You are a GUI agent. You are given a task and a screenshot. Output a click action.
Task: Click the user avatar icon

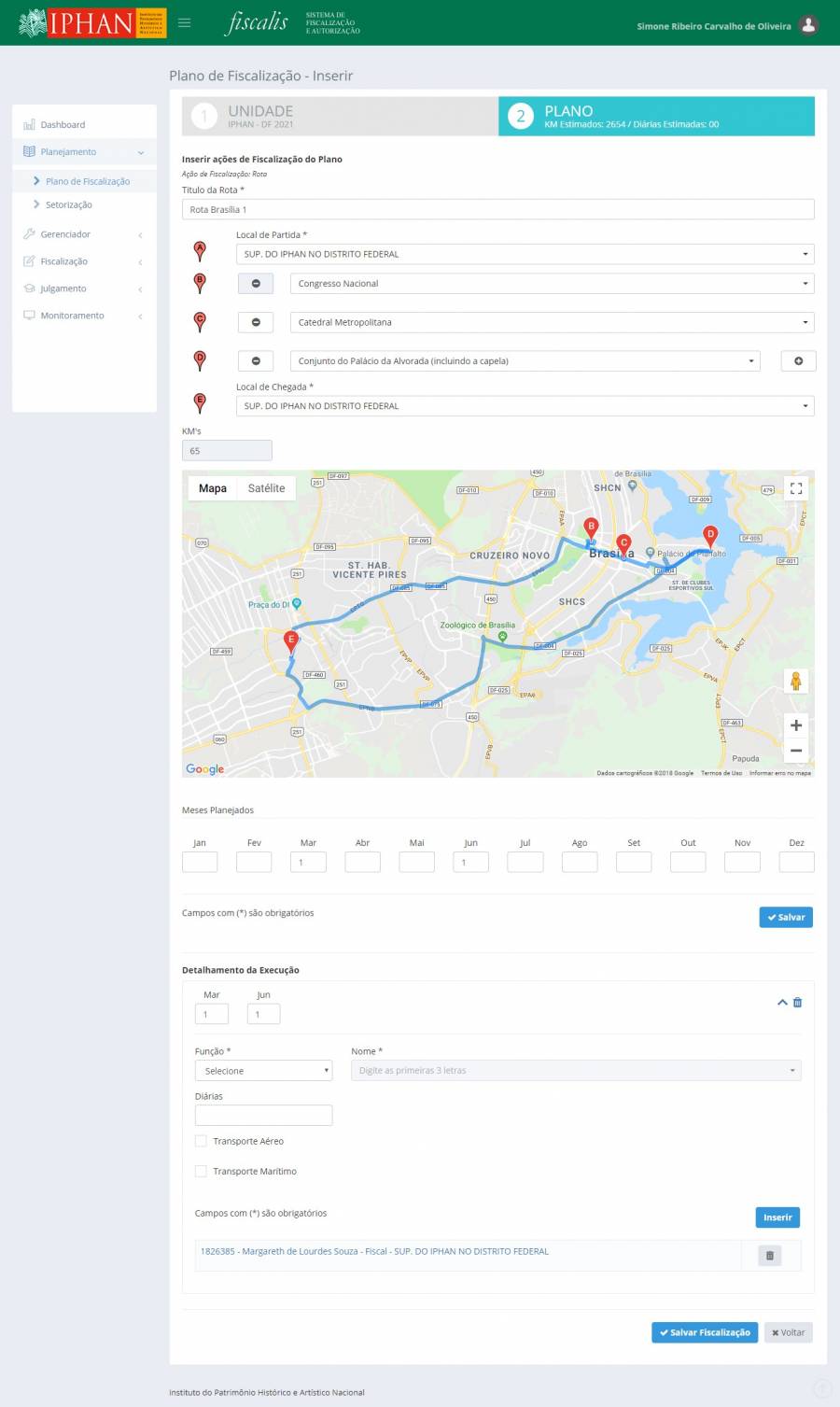[808, 25]
